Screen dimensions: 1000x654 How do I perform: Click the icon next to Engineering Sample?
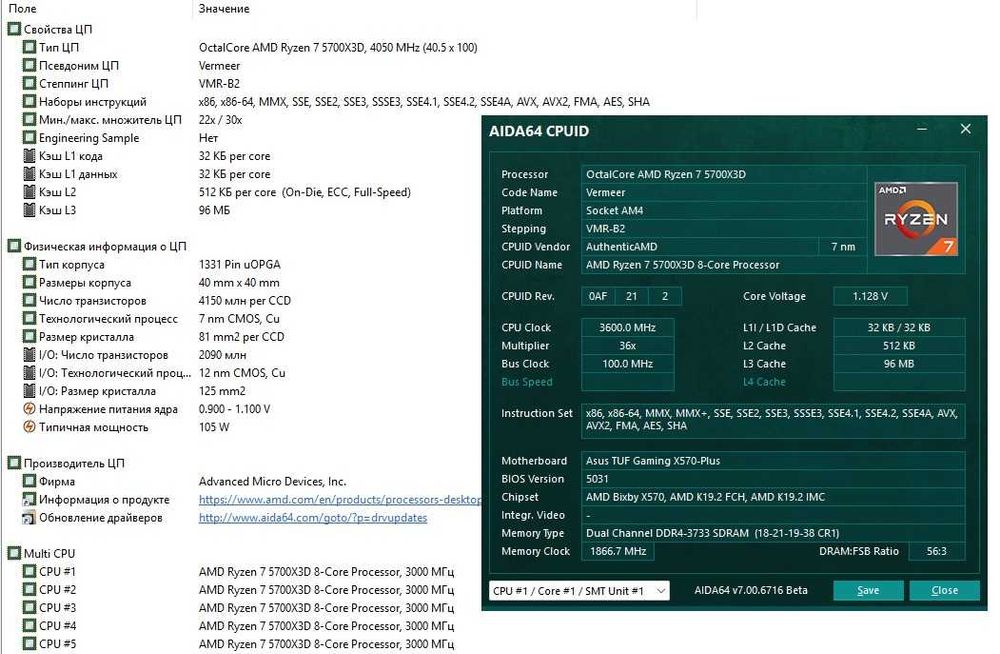tap(29, 138)
